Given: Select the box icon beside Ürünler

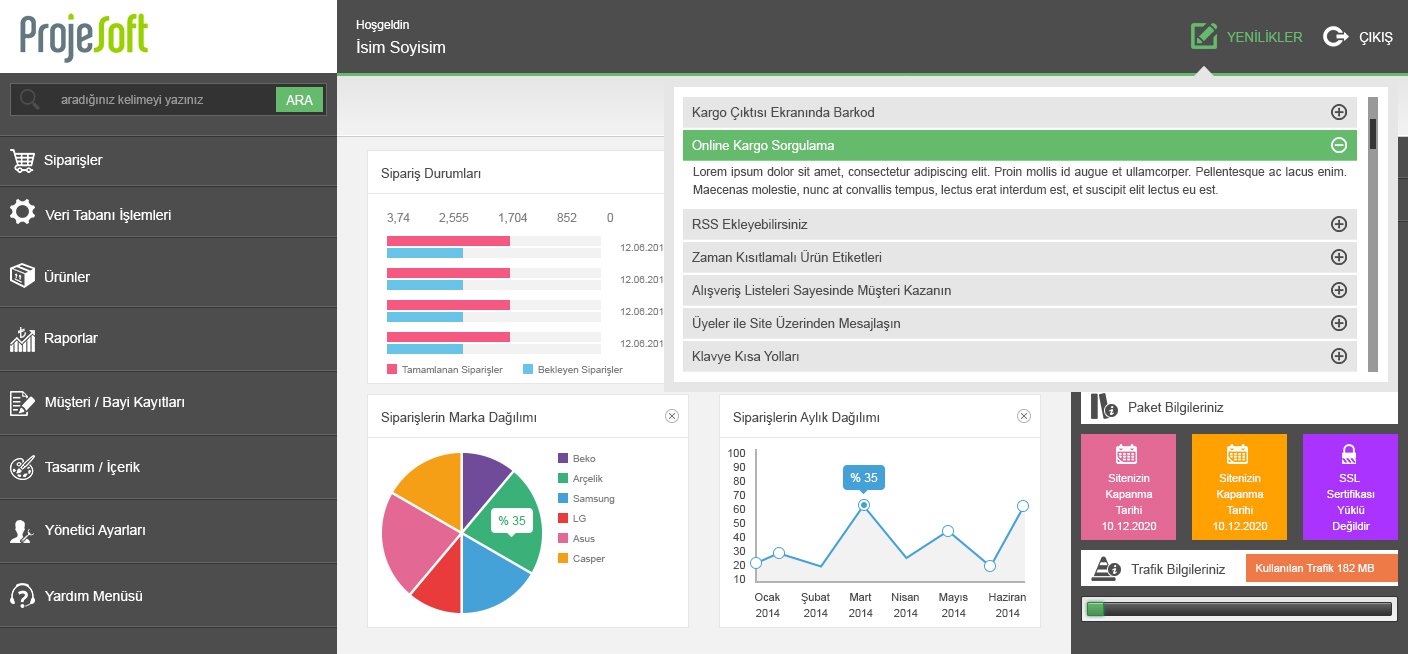Looking at the screenshot, I should coord(22,276).
